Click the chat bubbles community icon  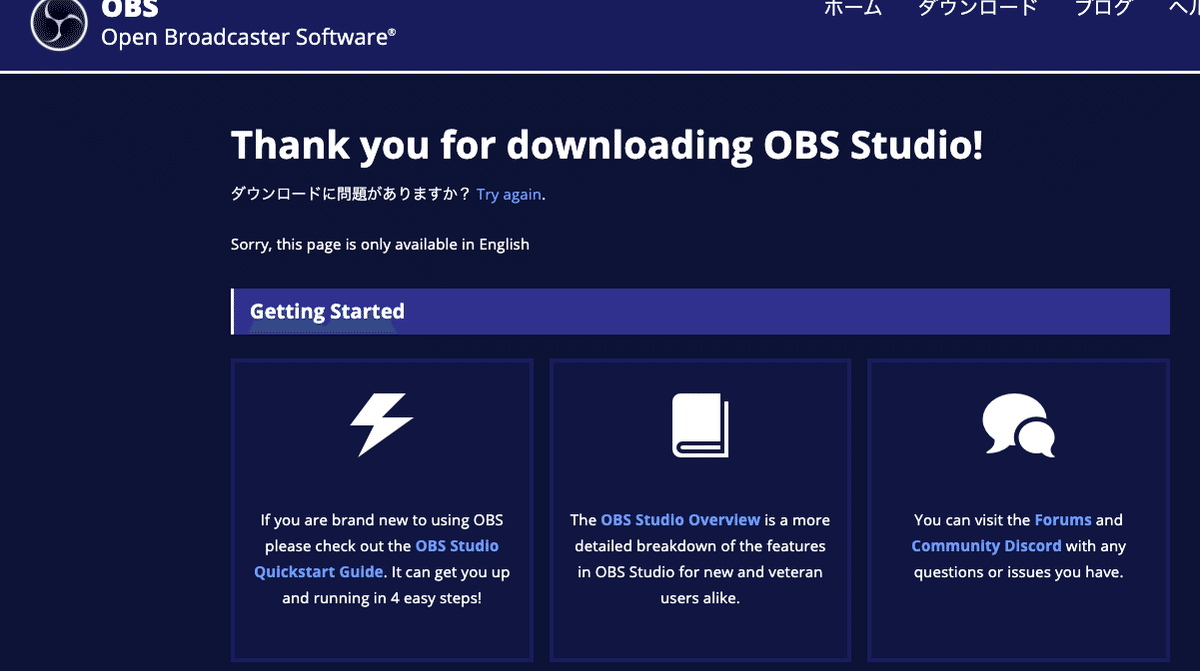pos(1018,425)
